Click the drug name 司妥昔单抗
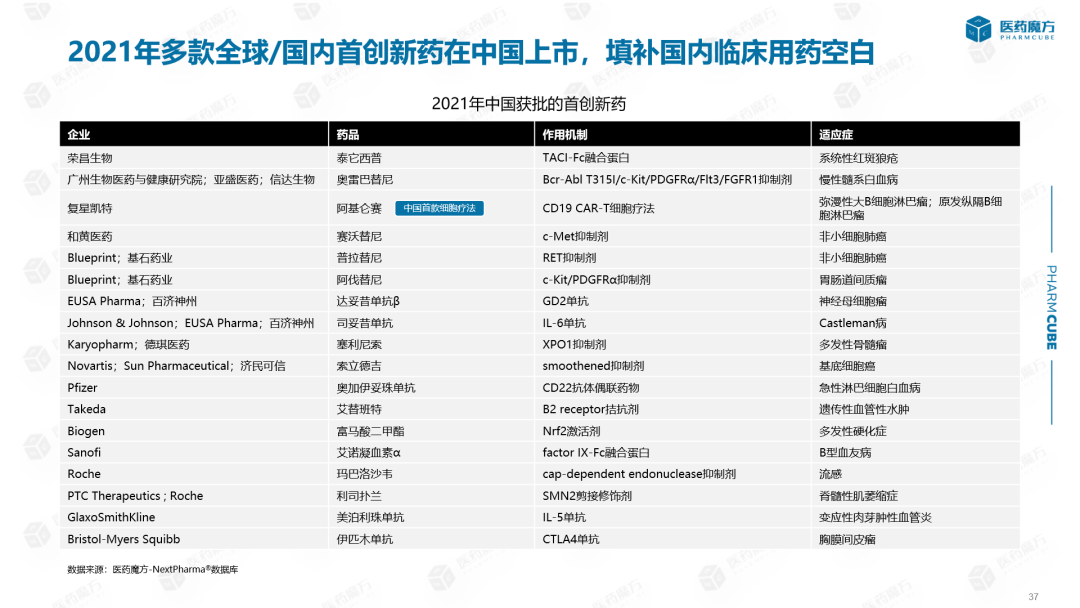The width and height of the screenshot is (1080, 608). coord(364,323)
